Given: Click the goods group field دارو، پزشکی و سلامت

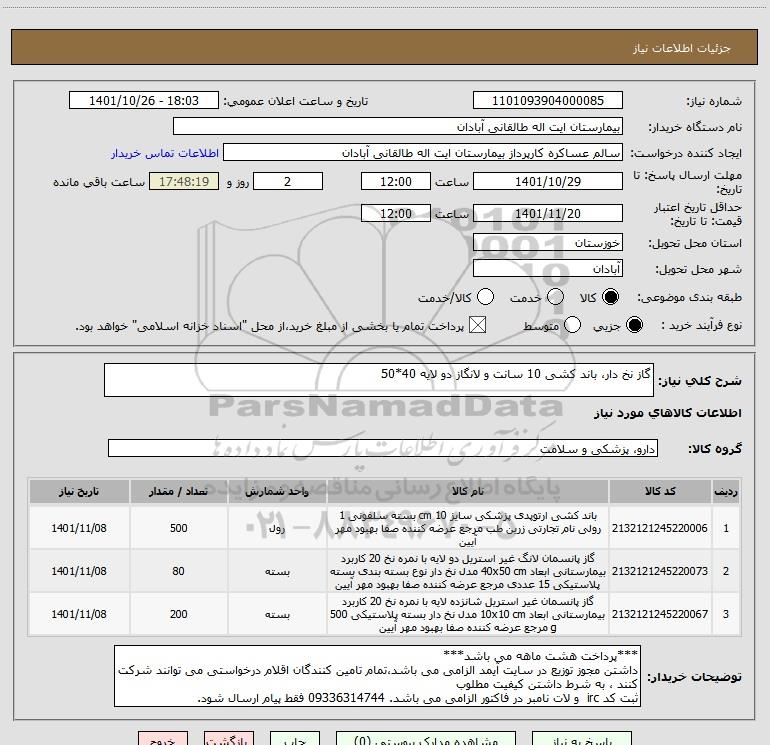Looking at the screenshot, I should [x=383, y=448].
